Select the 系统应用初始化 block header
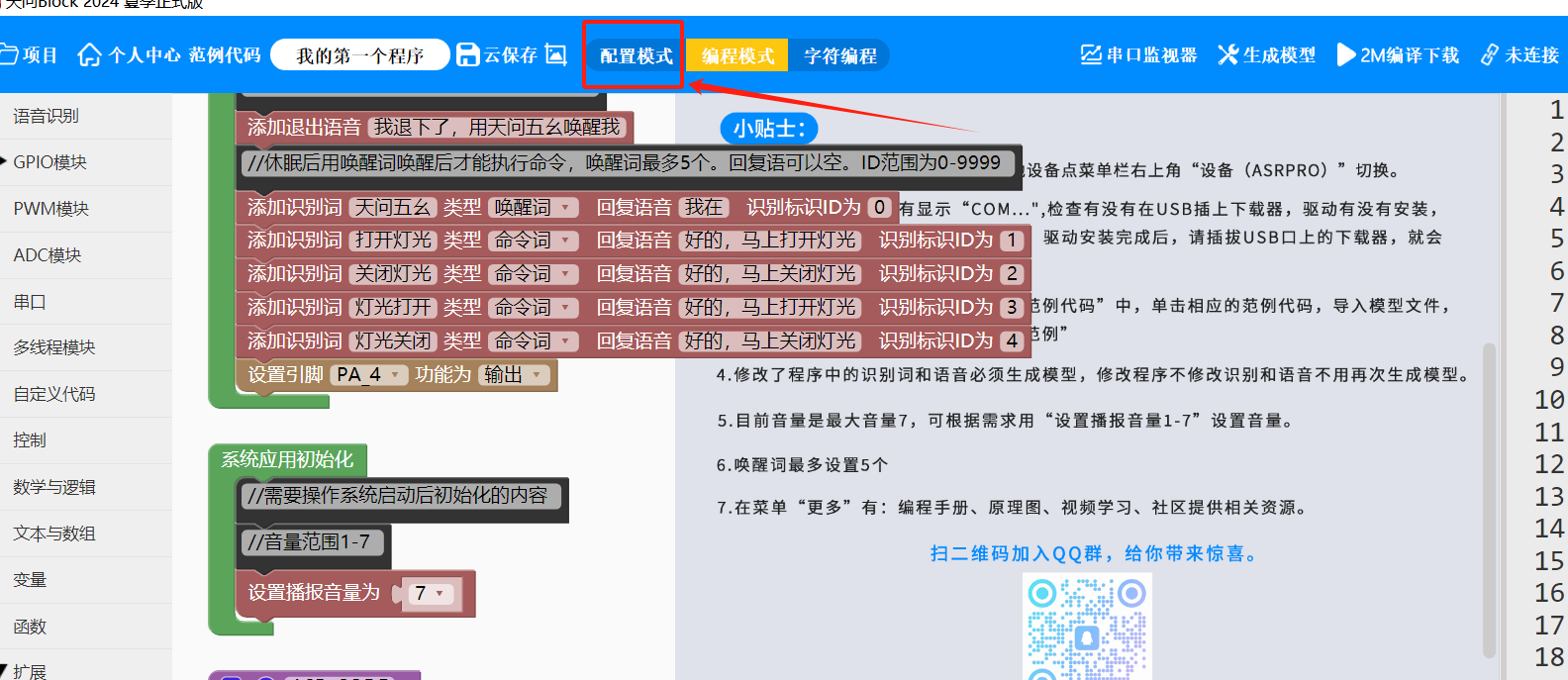Image resolution: width=1568 pixels, height=680 pixels. (x=287, y=459)
